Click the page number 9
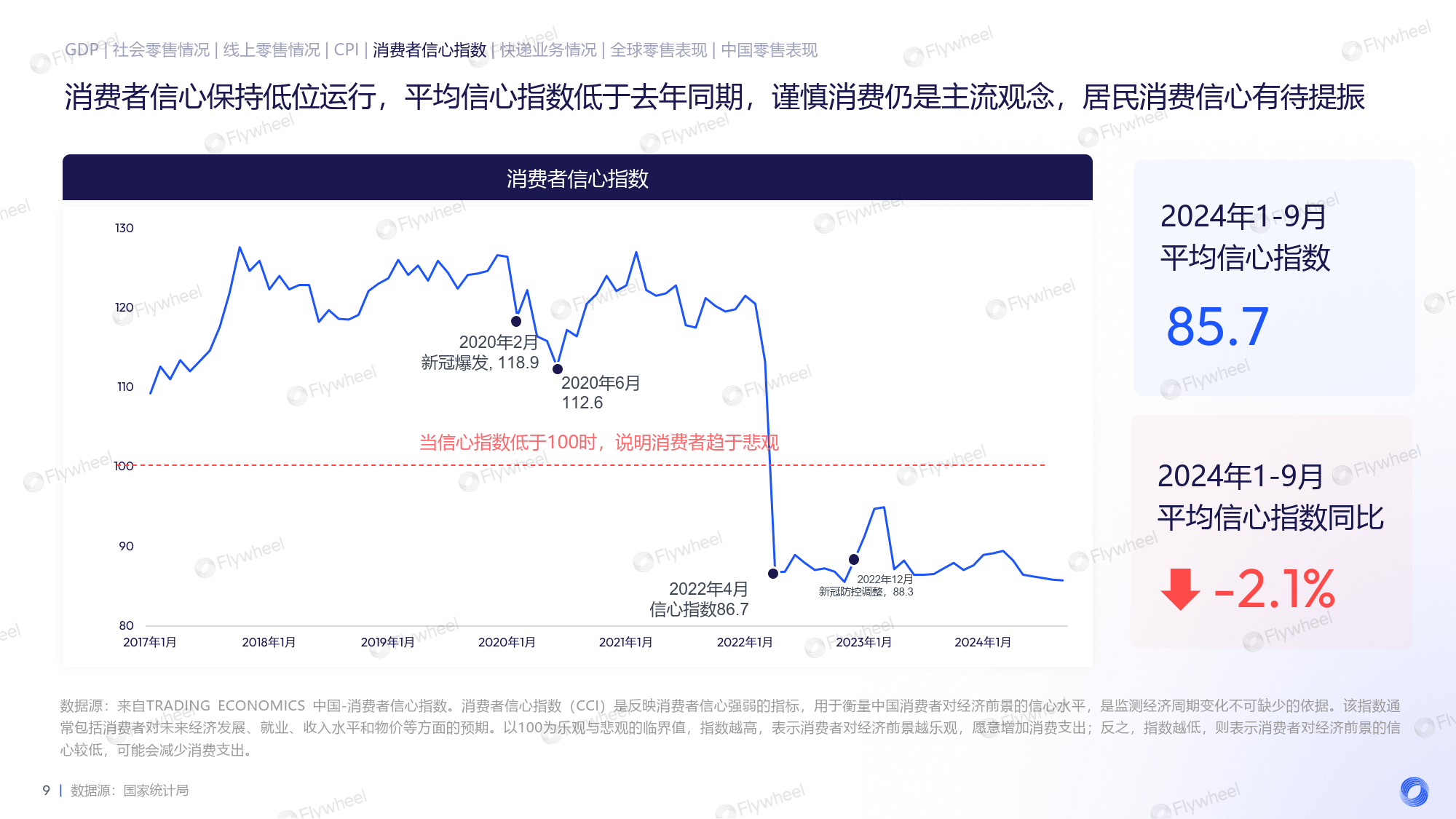1456x819 pixels. tap(47, 791)
